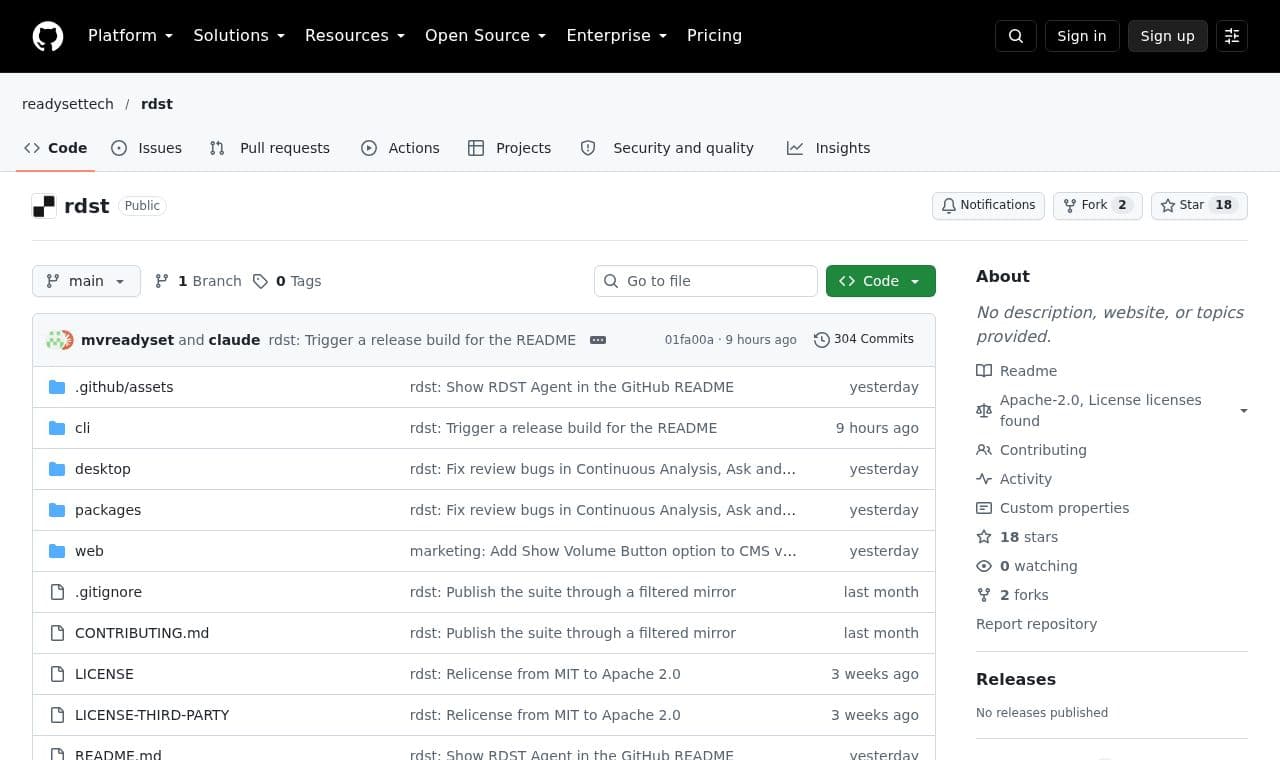The image size is (1280, 760).
Task: Click the packages folder icon
Action: coord(57,510)
